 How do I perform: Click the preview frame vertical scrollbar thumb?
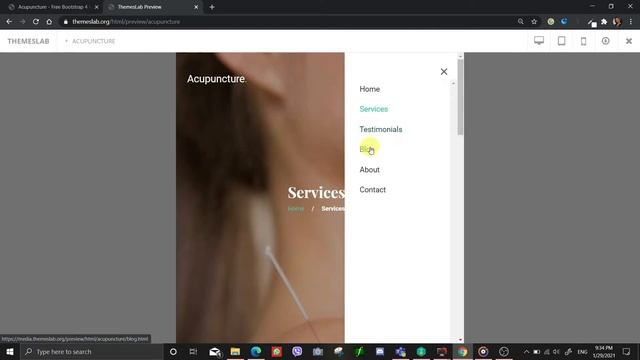(x=460, y=97)
